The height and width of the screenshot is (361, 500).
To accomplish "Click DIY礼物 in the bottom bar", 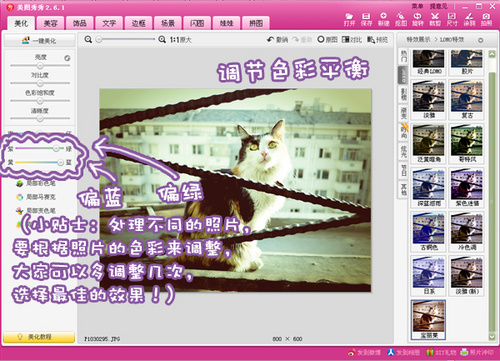I will click(441, 352).
